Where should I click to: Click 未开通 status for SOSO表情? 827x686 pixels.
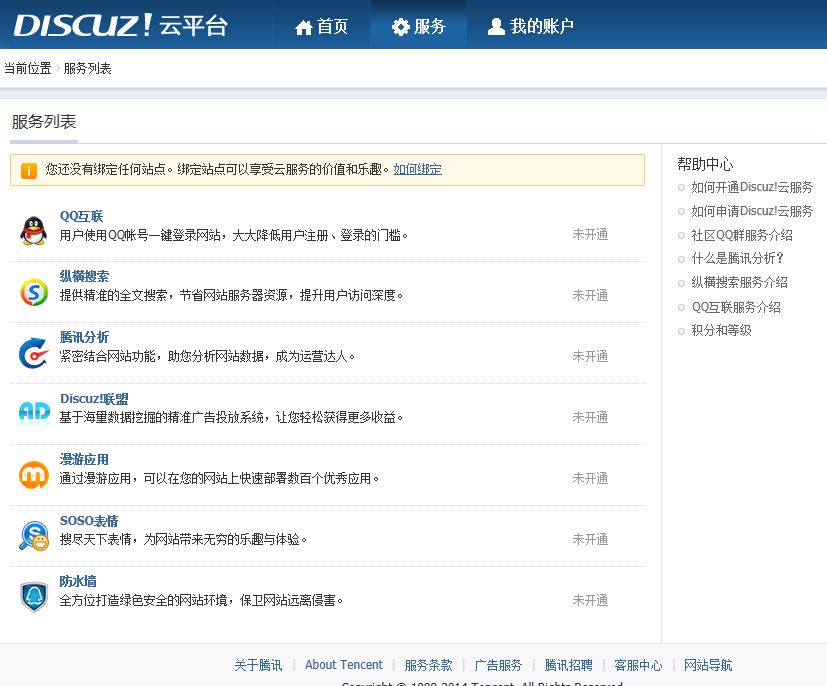(590, 539)
